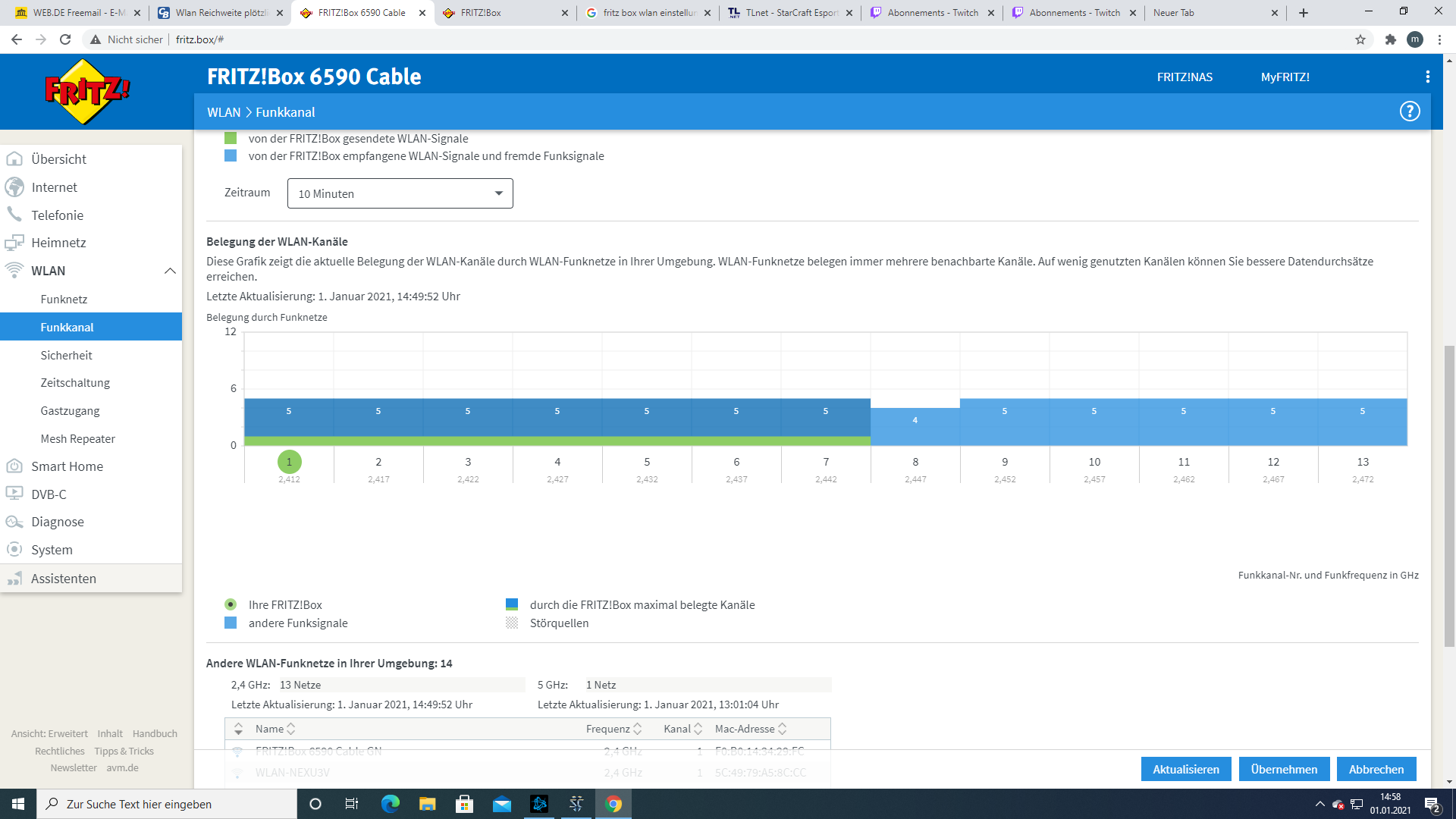Click the Internet globe icon in sidebar

[x=14, y=187]
